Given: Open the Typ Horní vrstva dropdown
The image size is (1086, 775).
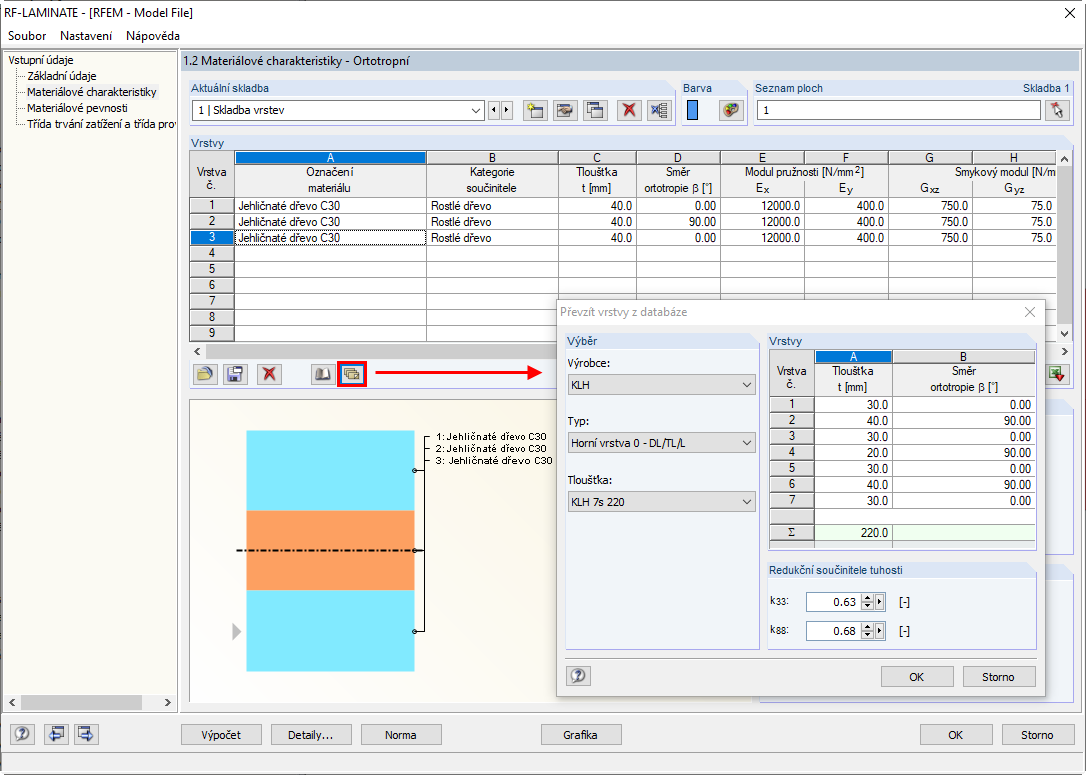Looking at the screenshot, I should [x=747, y=443].
